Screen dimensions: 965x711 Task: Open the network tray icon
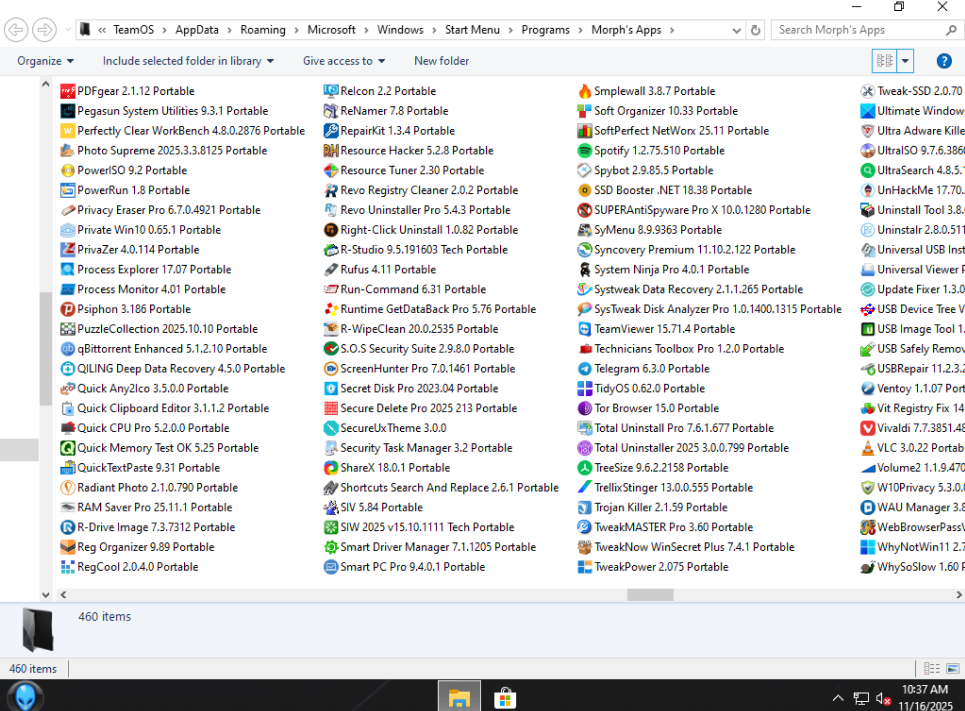point(860,699)
